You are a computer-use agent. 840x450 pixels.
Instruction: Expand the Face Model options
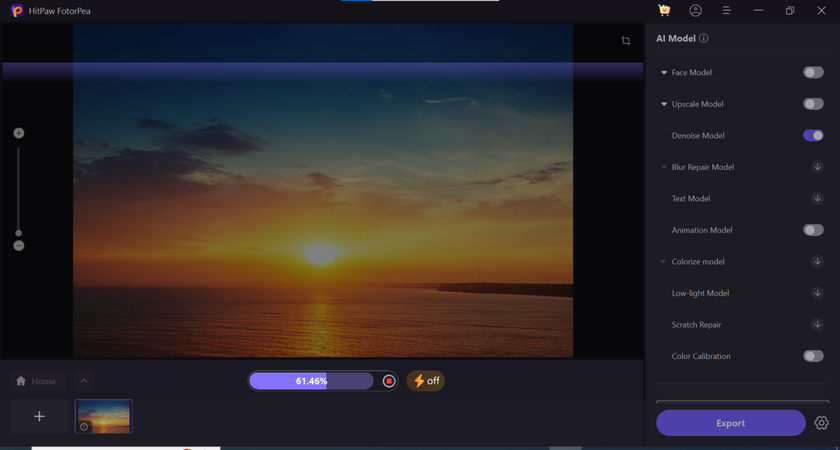coord(664,72)
